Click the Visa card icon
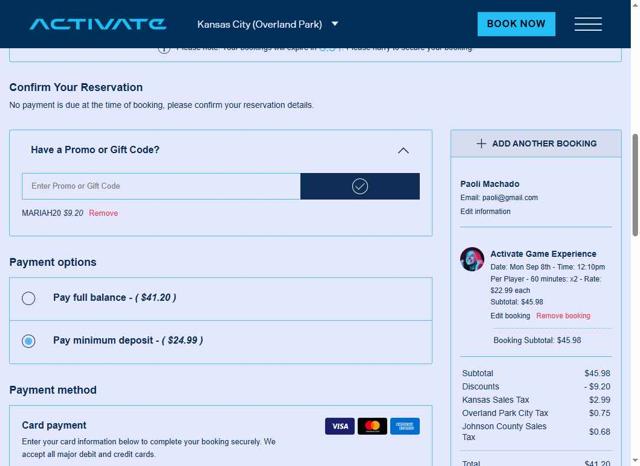The height and width of the screenshot is (466, 640). [x=340, y=426]
